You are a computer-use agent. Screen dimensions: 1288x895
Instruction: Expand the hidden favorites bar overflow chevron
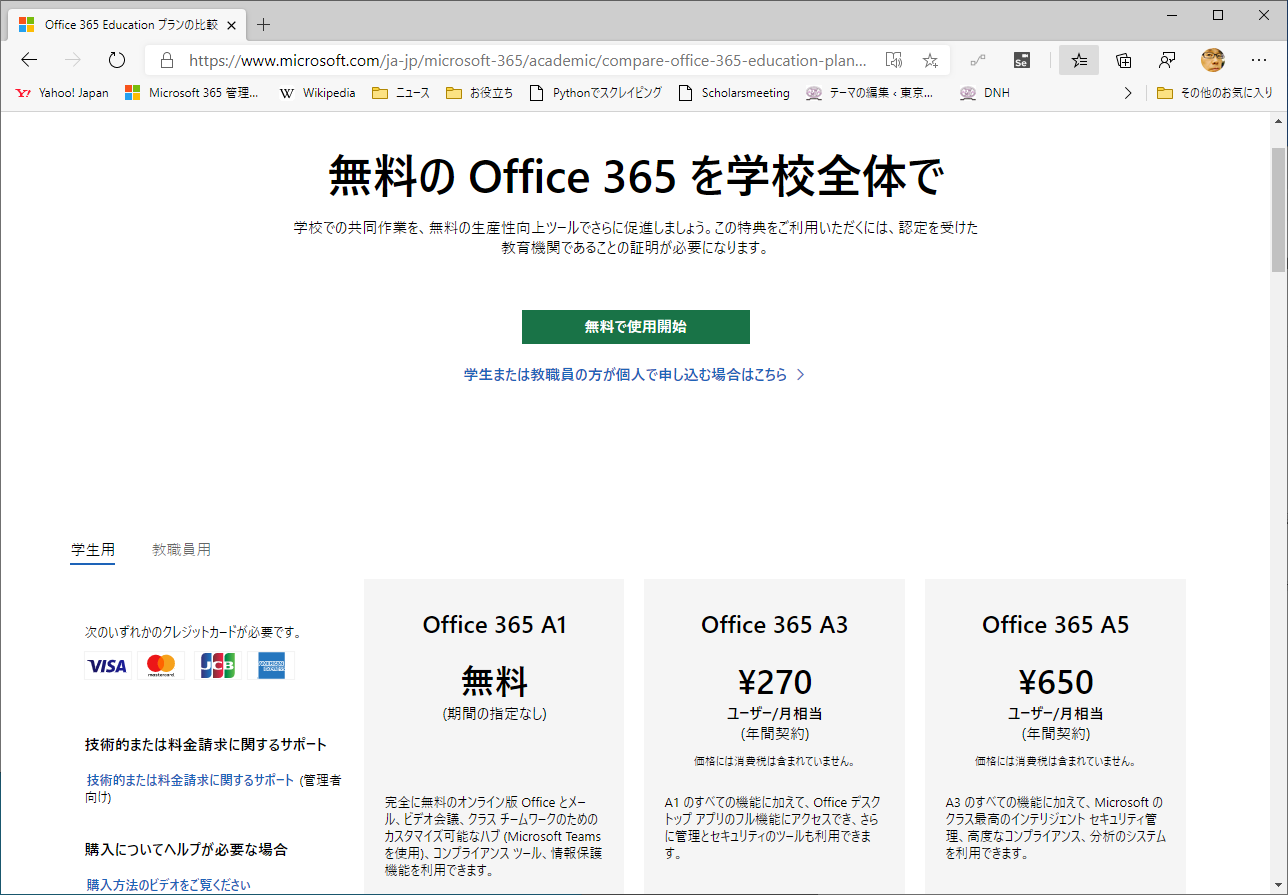tap(1128, 93)
